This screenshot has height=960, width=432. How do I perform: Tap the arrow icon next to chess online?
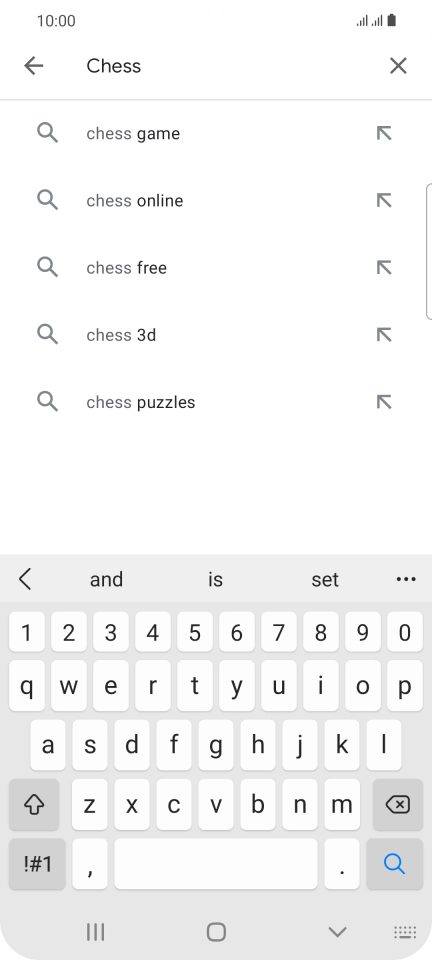click(384, 200)
